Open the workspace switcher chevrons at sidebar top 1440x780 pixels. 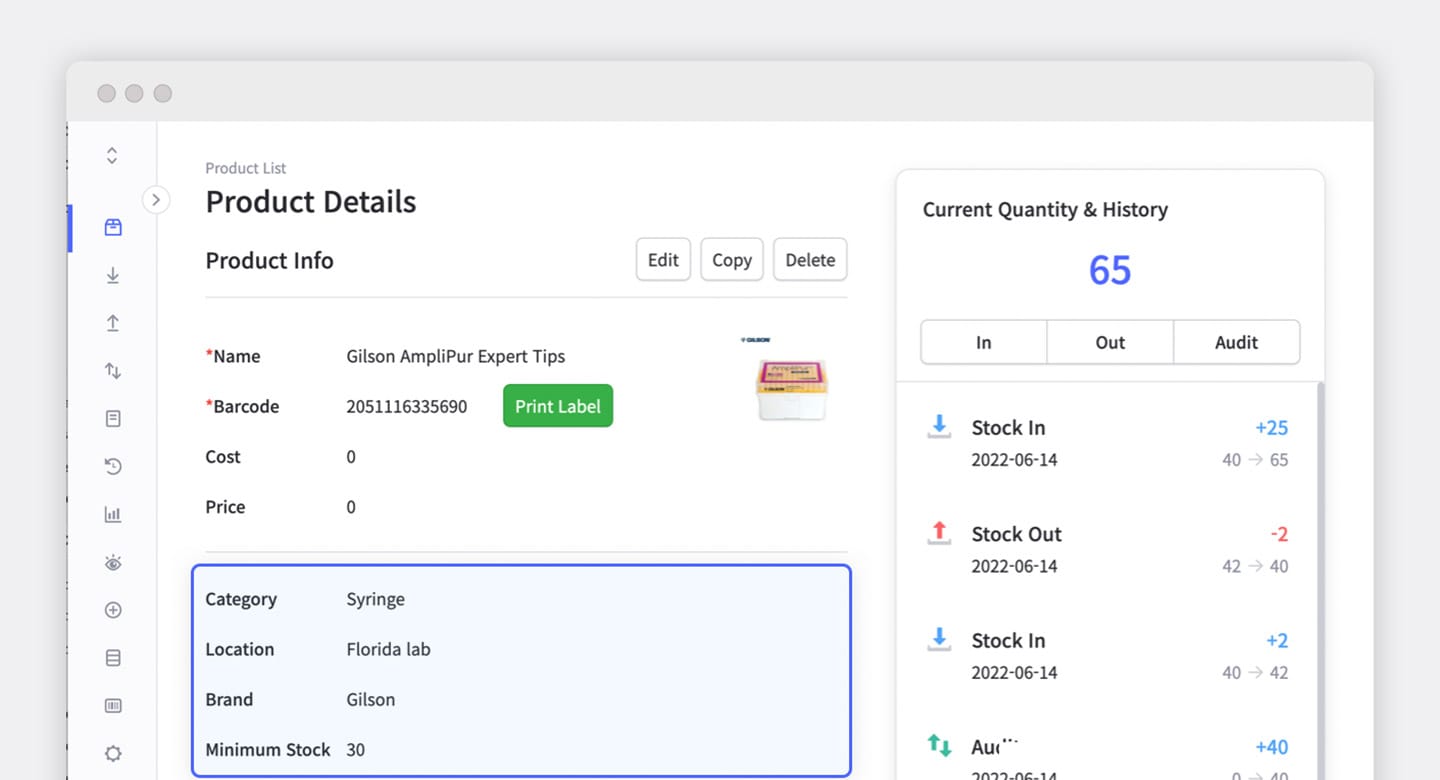(112, 155)
